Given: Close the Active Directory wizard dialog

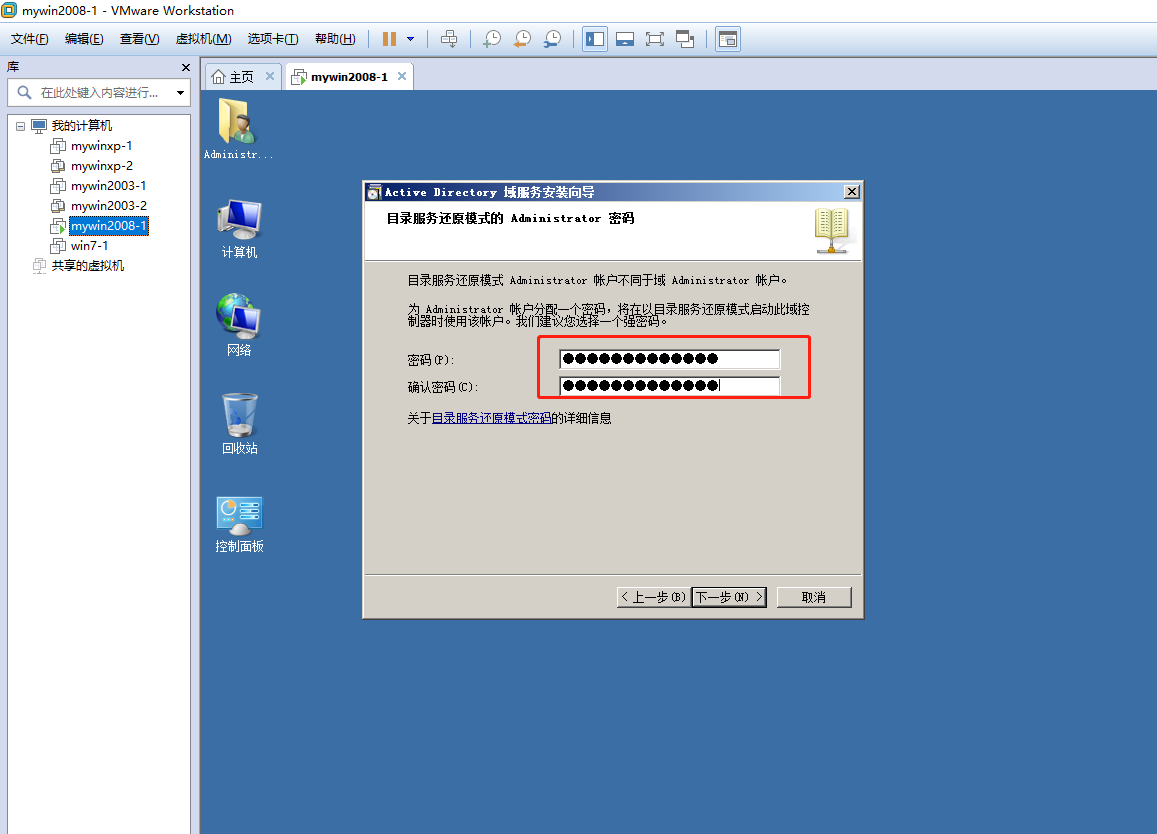Looking at the screenshot, I should click(852, 192).
